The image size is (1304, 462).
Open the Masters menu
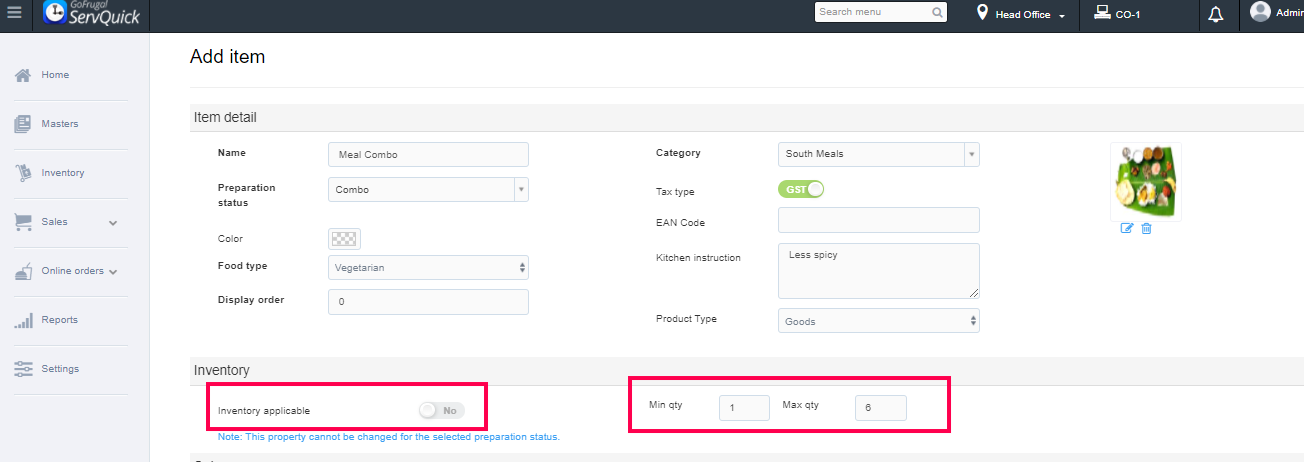(x=59, y=124)
